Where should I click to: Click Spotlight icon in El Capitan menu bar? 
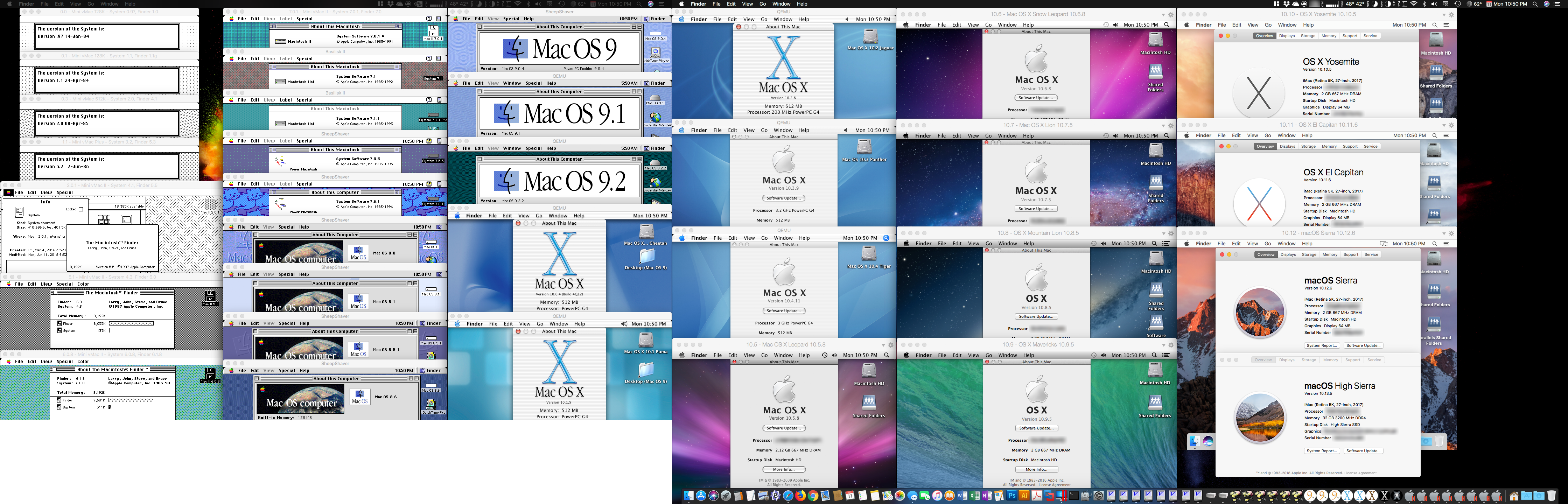[1435, 136]
